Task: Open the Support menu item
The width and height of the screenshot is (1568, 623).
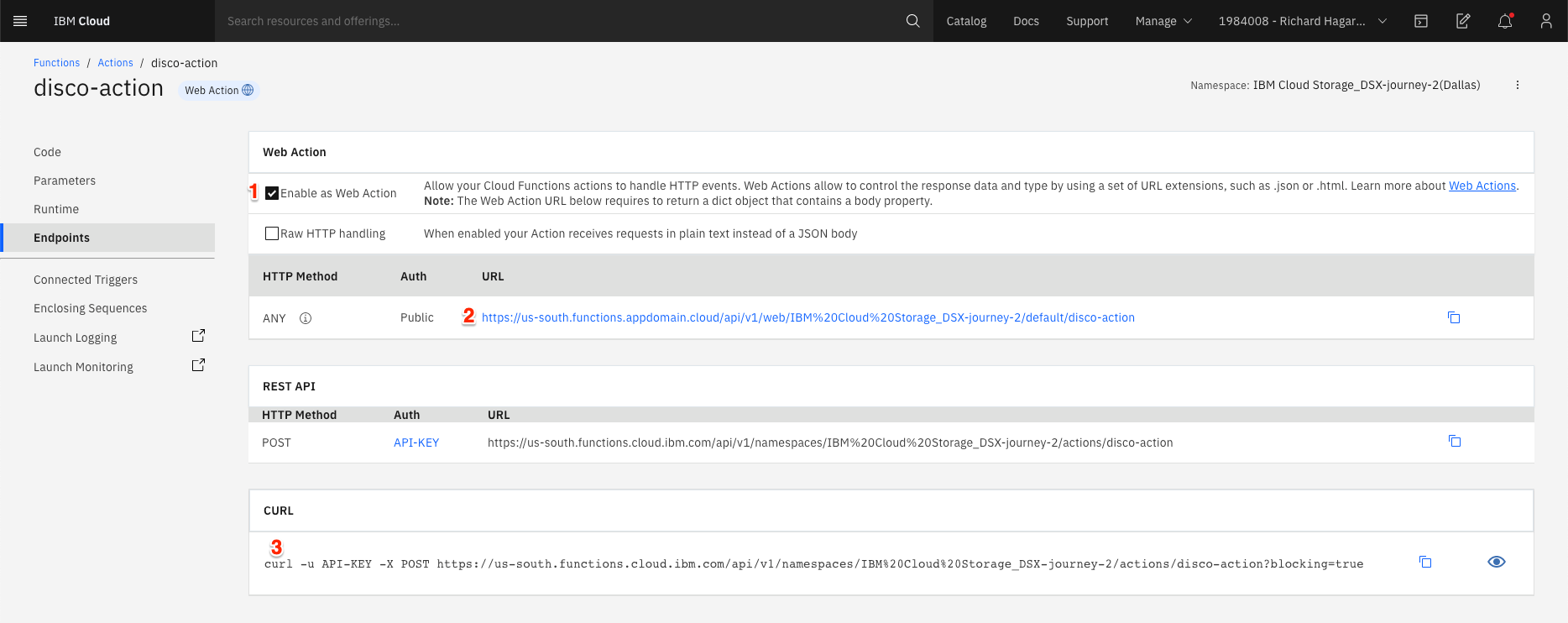Action: [1087, 21]
